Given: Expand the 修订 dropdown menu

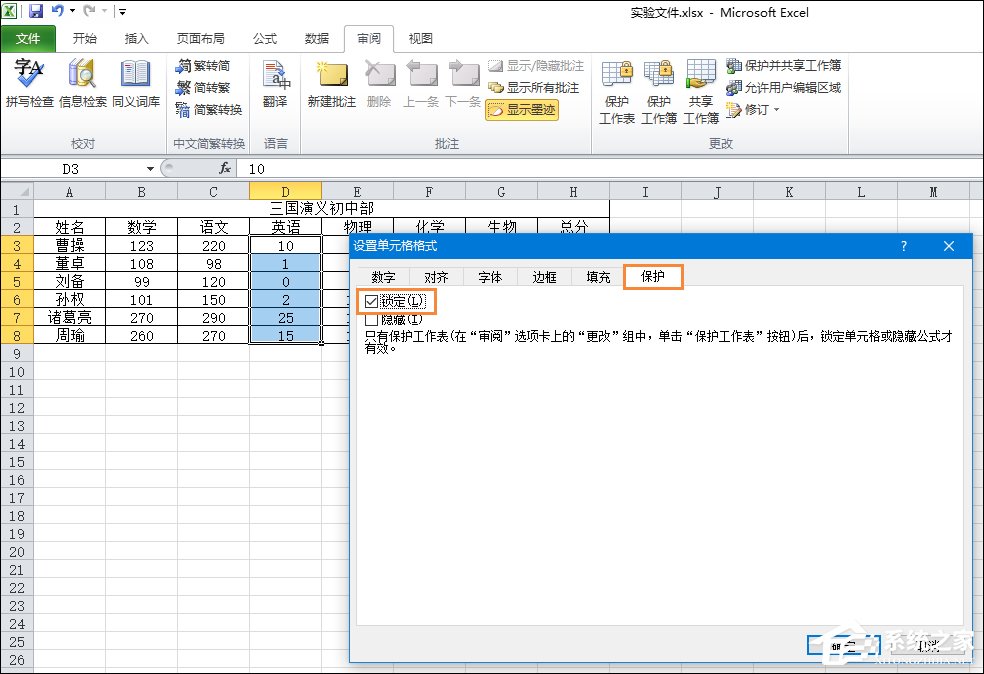Looking at the screenshot, I should tap(758, 110).
